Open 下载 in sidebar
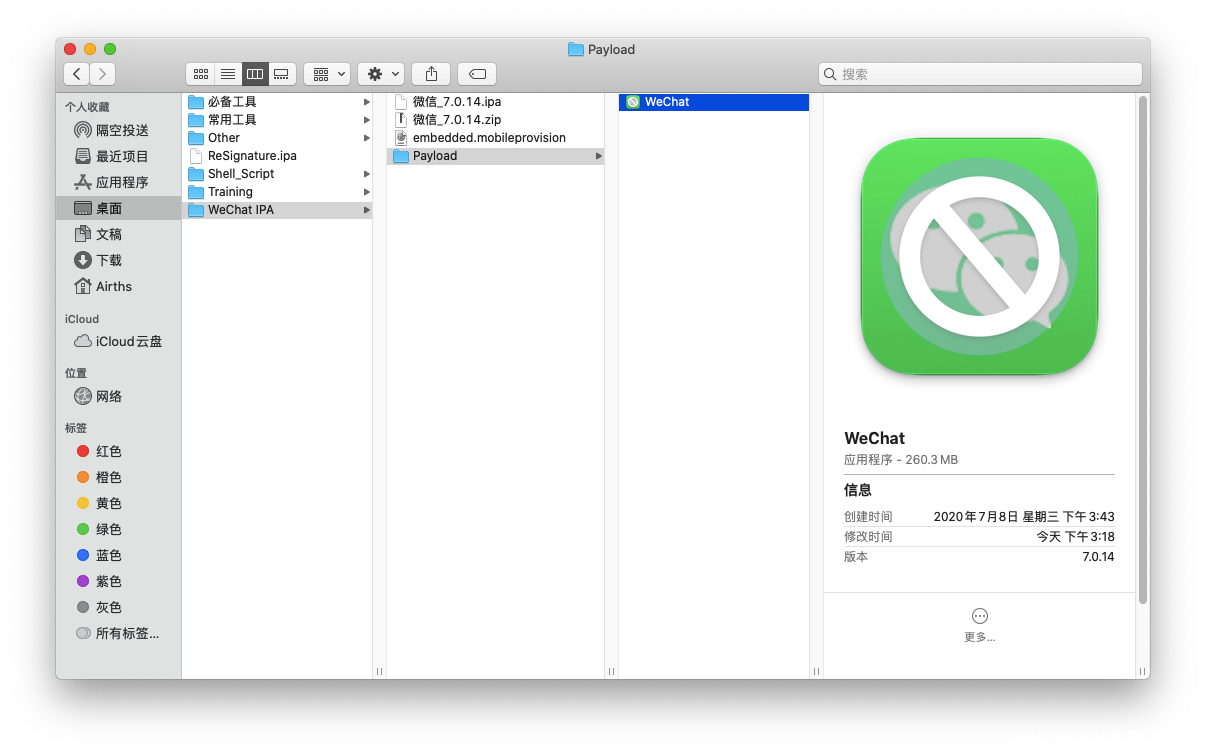 tap(119, 260)
